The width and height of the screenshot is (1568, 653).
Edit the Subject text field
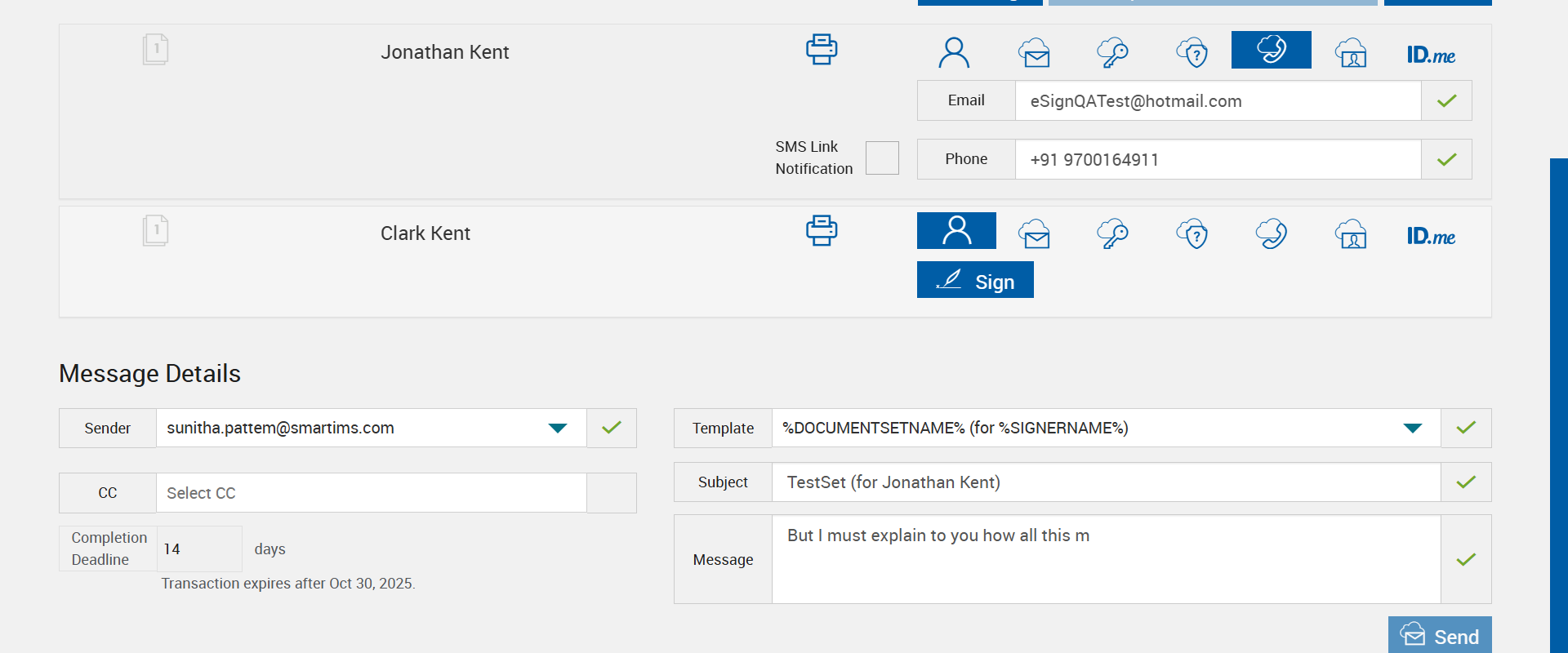1106,482
